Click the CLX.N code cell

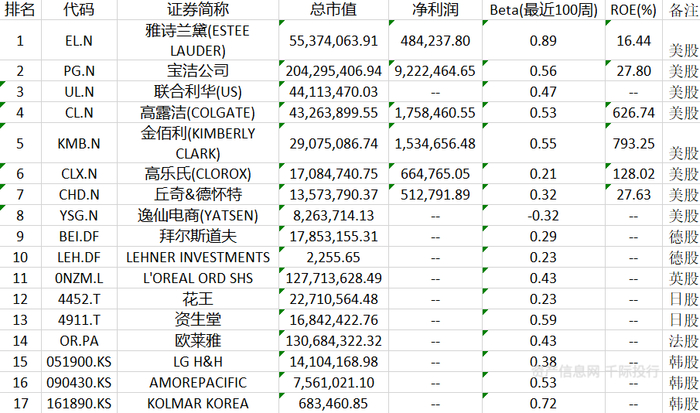pyautogui.click(x=79, y=174)
